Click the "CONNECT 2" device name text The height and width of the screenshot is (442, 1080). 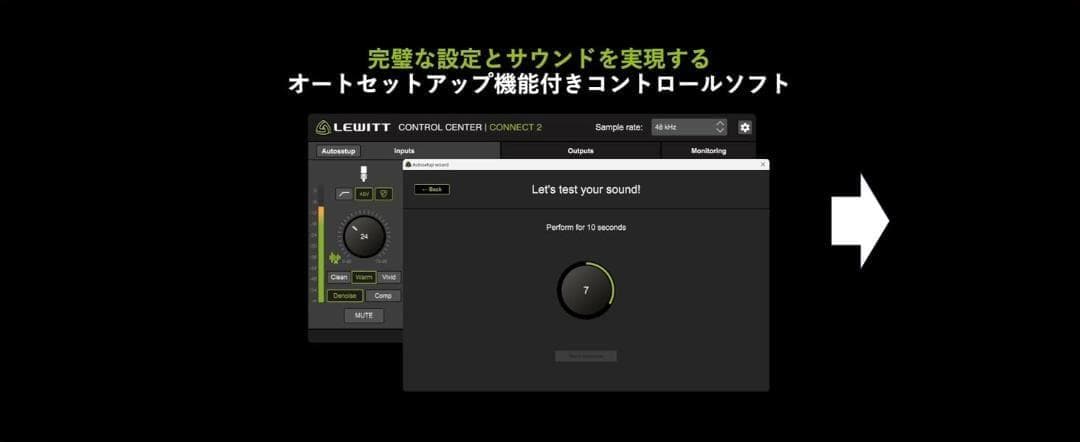pos(515,127)
